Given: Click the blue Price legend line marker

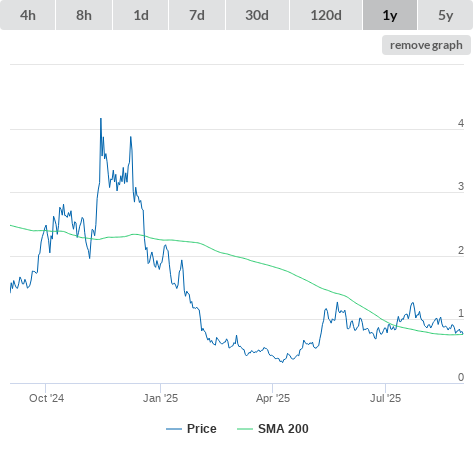Looking at the screenshot, I should click(x=174, y=429).
